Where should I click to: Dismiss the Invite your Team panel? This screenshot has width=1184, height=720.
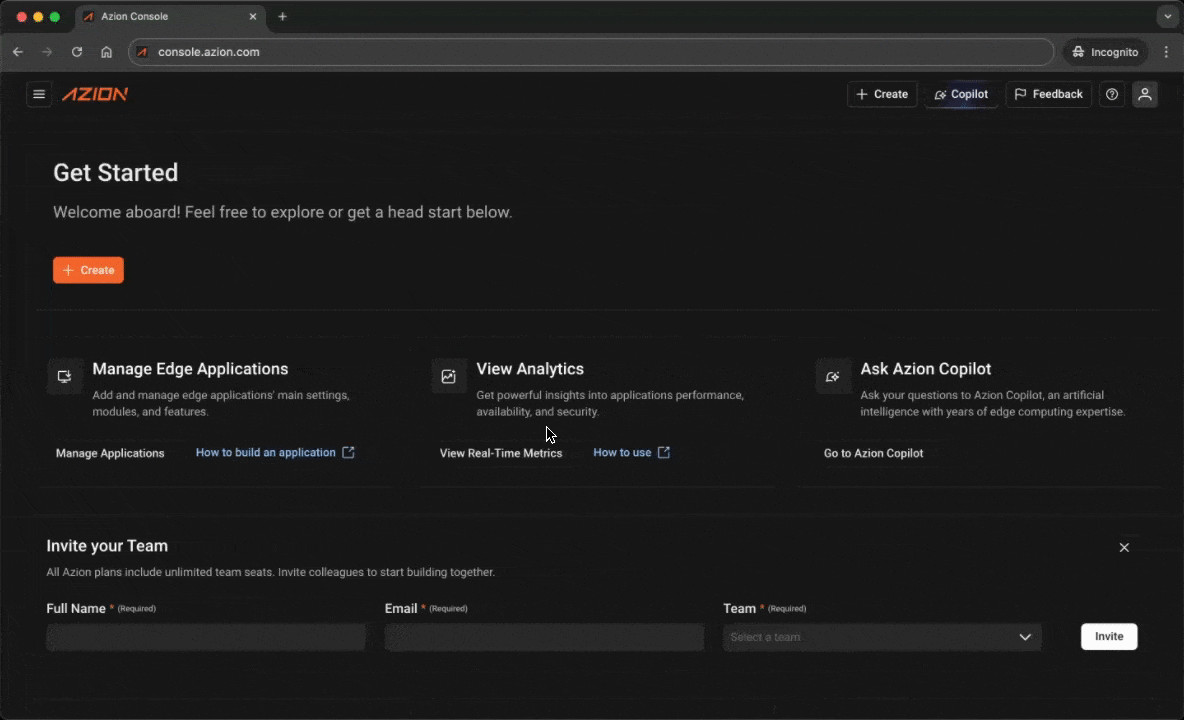tap(1124, 547)
